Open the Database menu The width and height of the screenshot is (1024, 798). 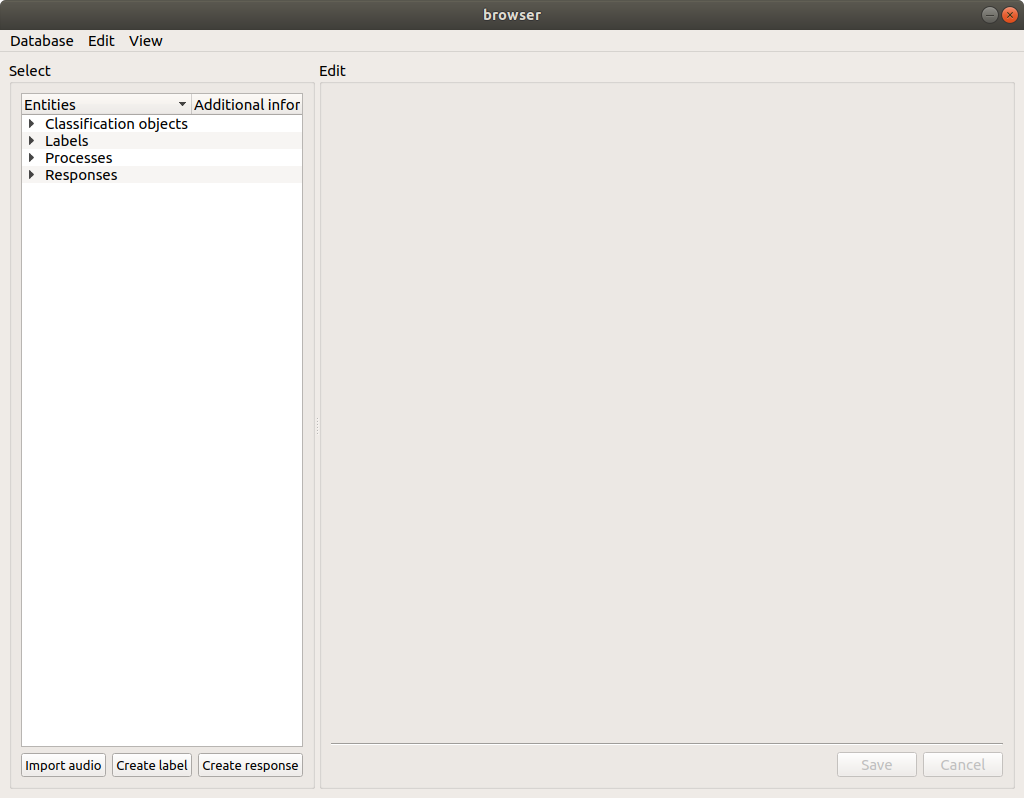pyautogui.click(x=41, y=41)
